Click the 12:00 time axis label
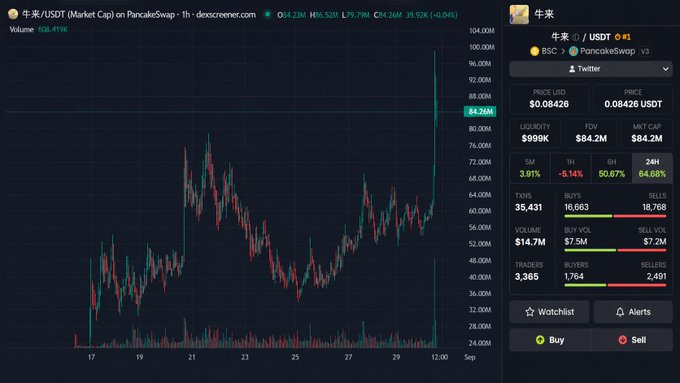680x383 pixels. pyautogui.click(x=439, y=357)
